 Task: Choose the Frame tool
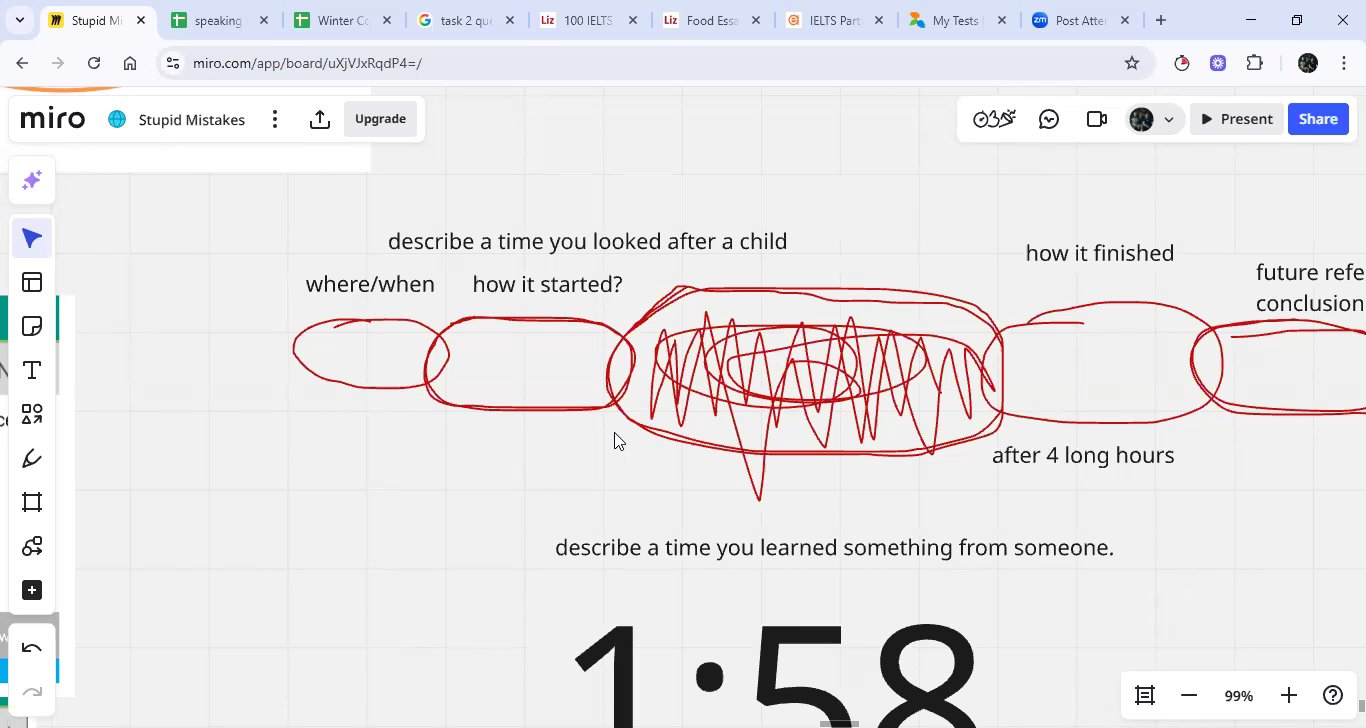pyautogui.click(x=32, y=502)
